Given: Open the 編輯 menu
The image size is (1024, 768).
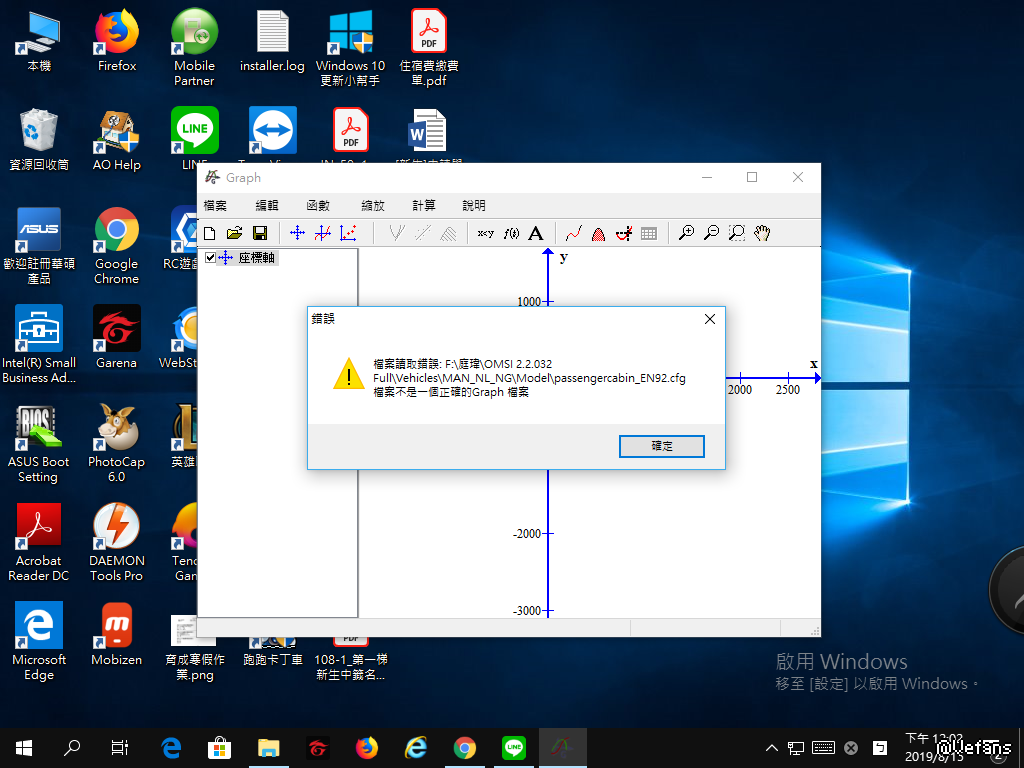Looking at the screenshot, I should (x=266, y=206).
